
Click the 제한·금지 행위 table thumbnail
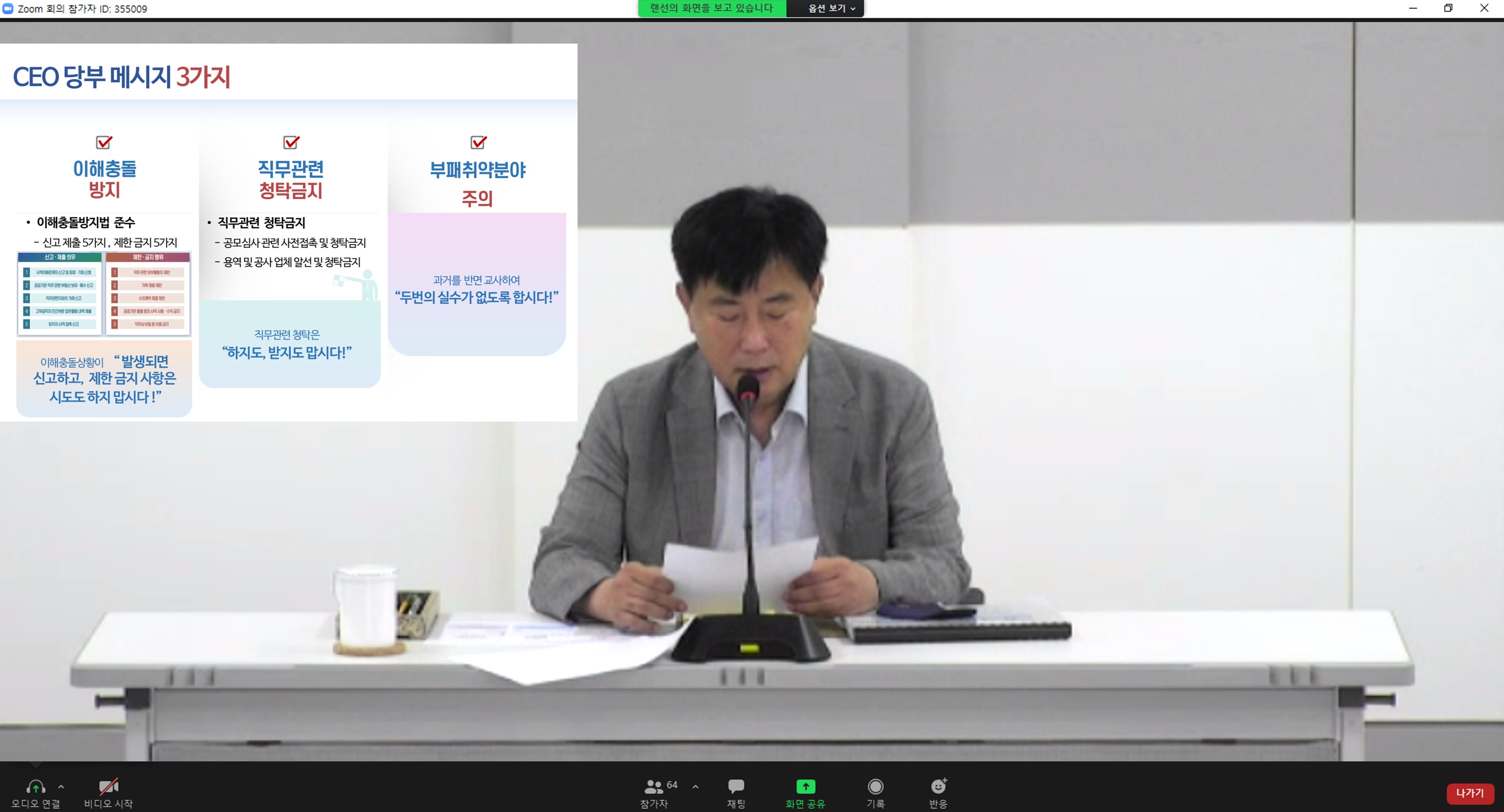148,293
